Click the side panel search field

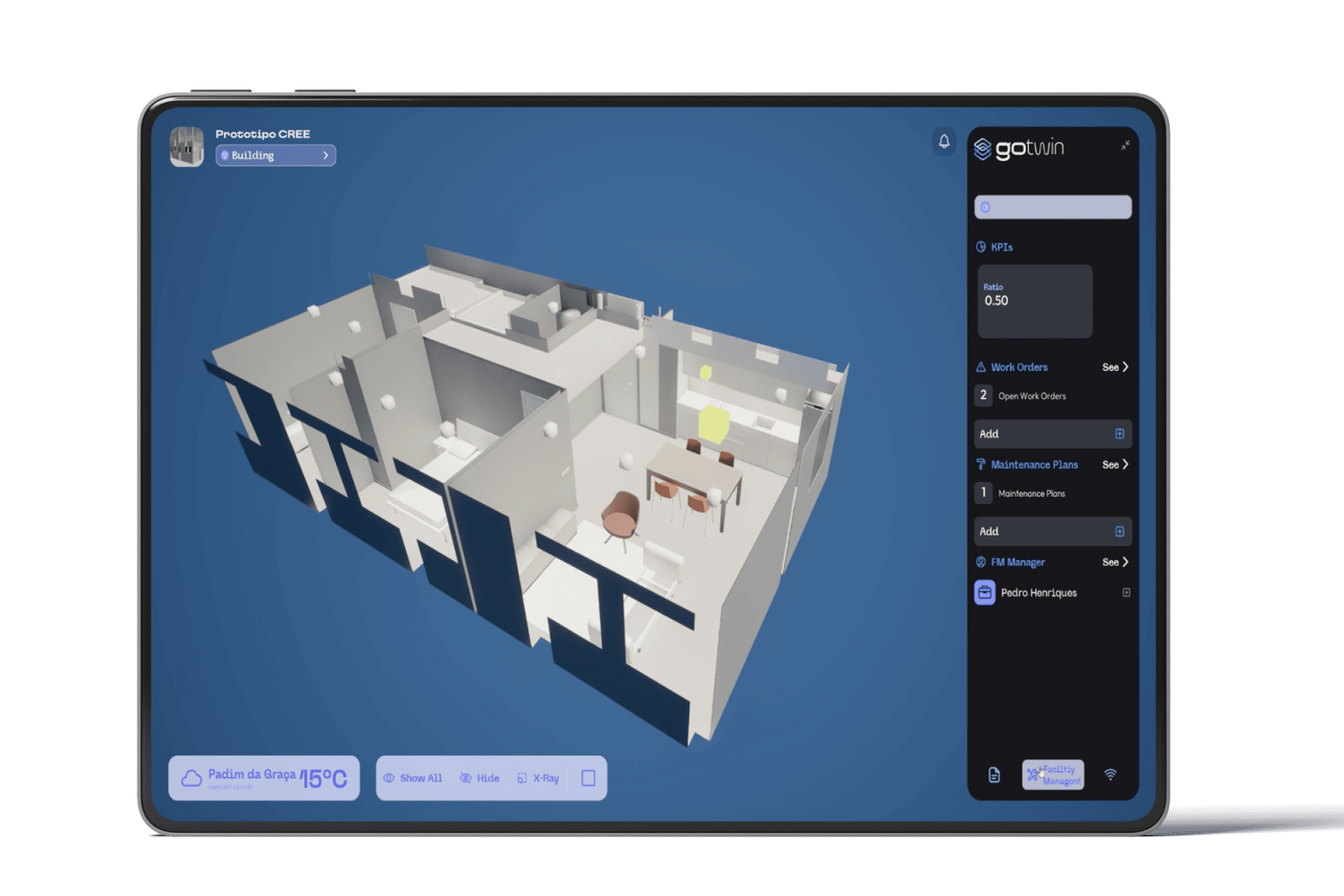coord(1053,207)
